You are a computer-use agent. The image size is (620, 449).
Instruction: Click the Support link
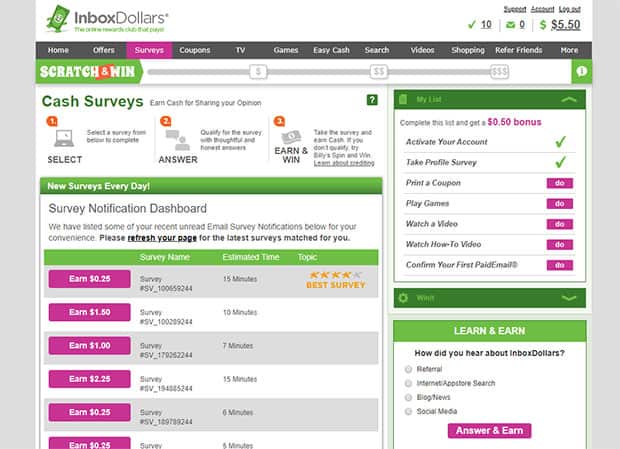(515, 9)
